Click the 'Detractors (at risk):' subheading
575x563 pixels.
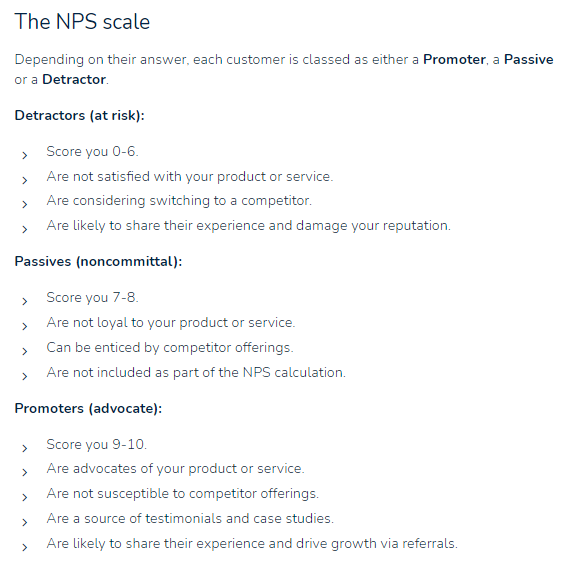point(80,116)
